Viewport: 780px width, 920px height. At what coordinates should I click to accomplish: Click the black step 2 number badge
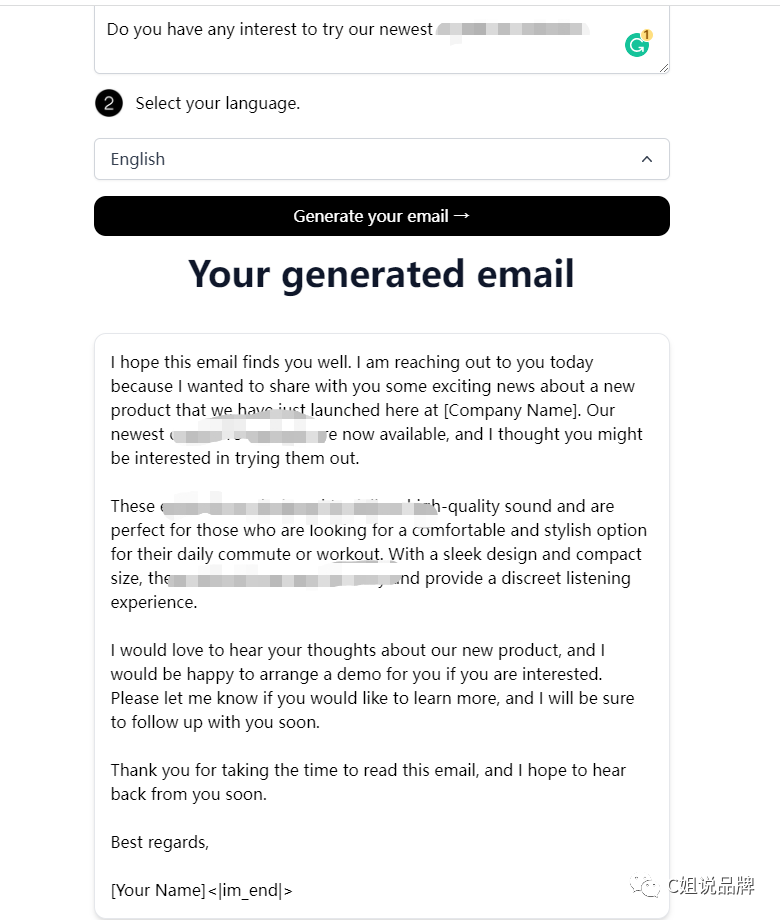point(109,103)
